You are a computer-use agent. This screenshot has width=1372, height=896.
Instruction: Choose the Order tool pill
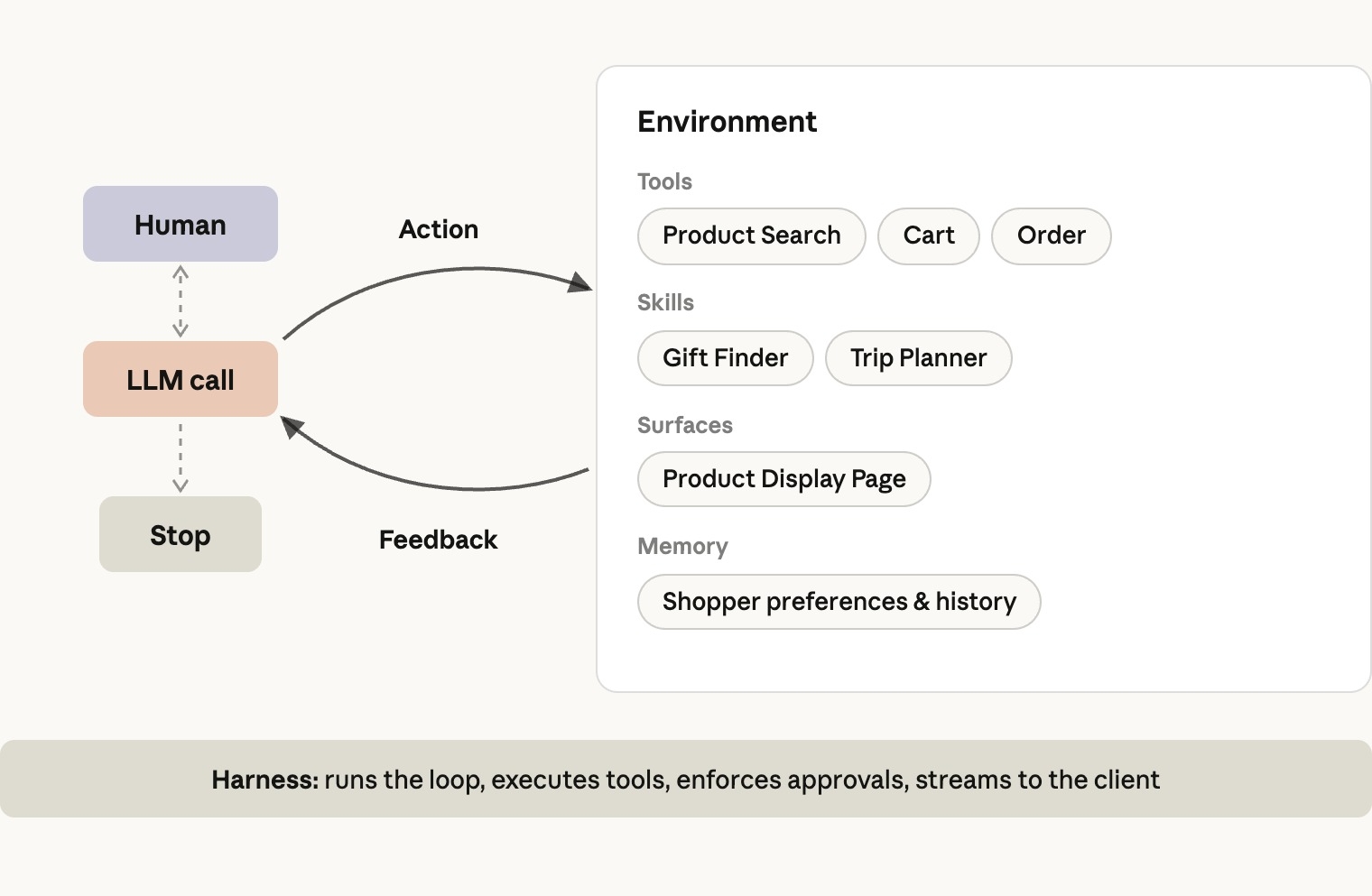click(1052, 236)
